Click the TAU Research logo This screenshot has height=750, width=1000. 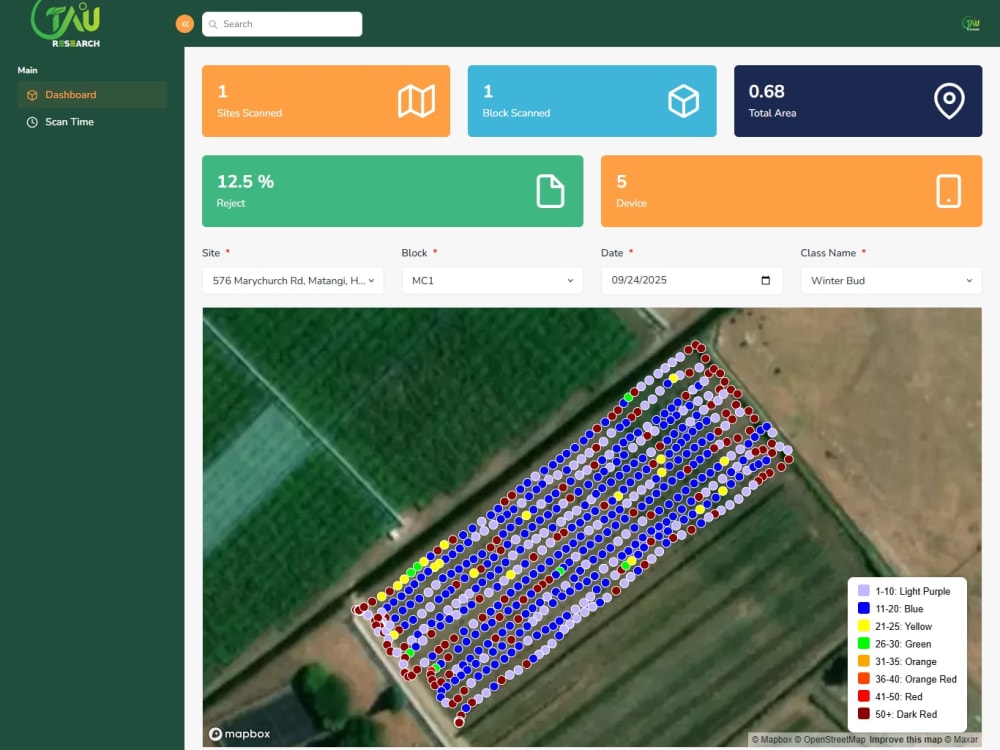pyautogui.click(x=66, y=24)
